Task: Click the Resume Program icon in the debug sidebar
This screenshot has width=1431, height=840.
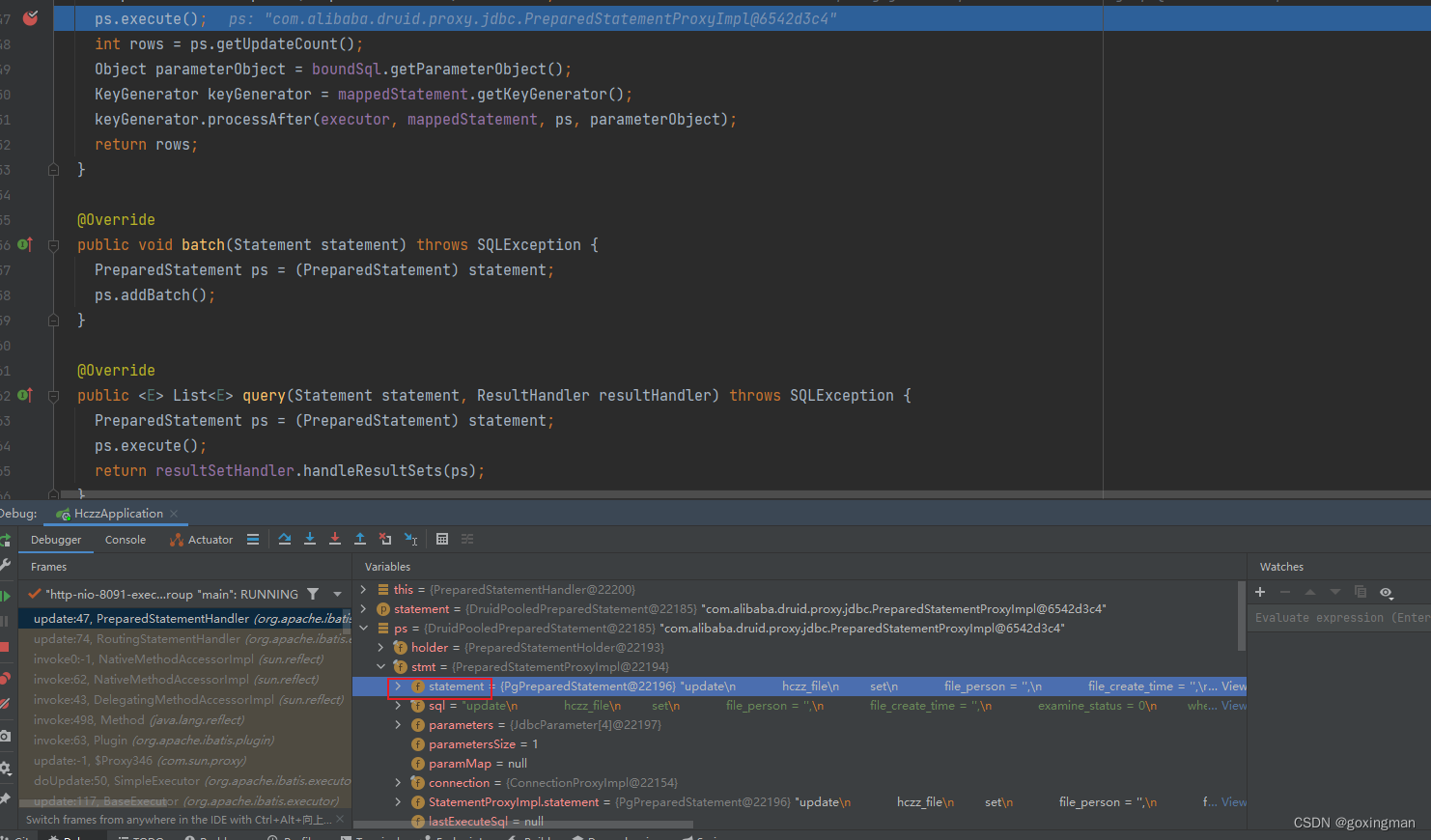Action: click(x=6, y=596)
